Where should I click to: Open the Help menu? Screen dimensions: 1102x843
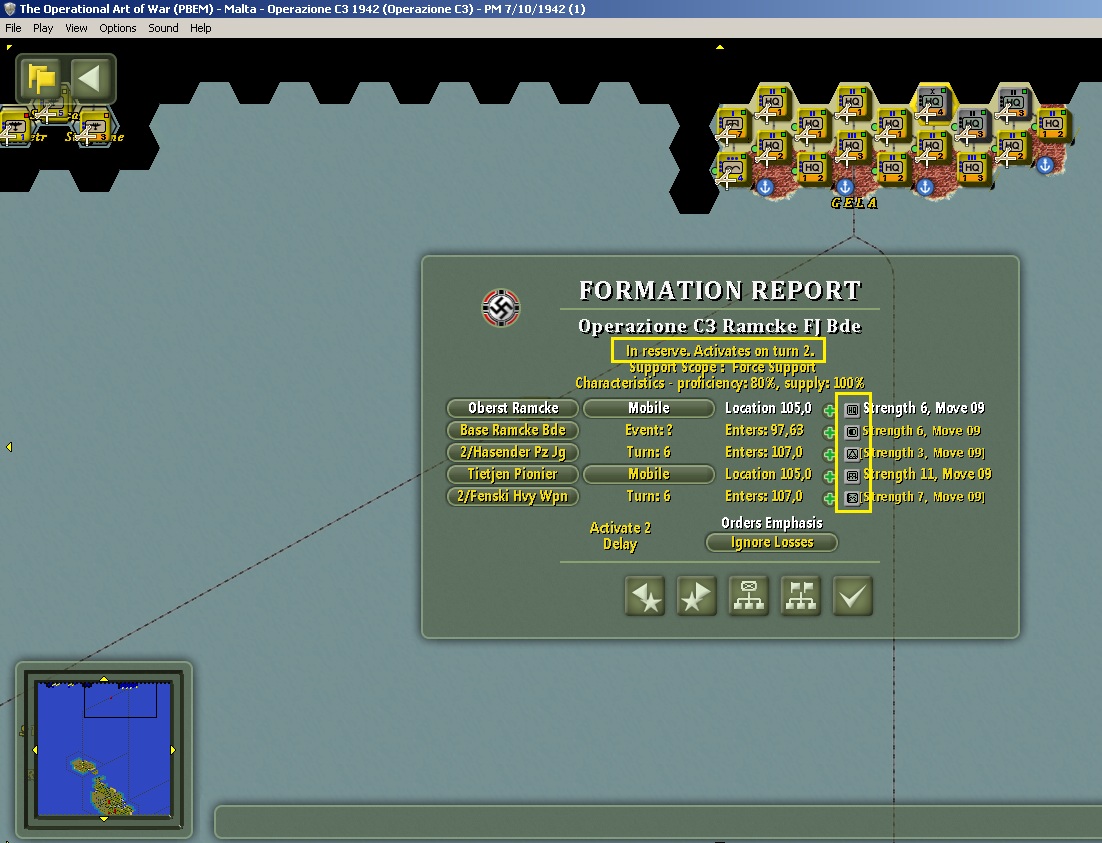coord(200,28)
